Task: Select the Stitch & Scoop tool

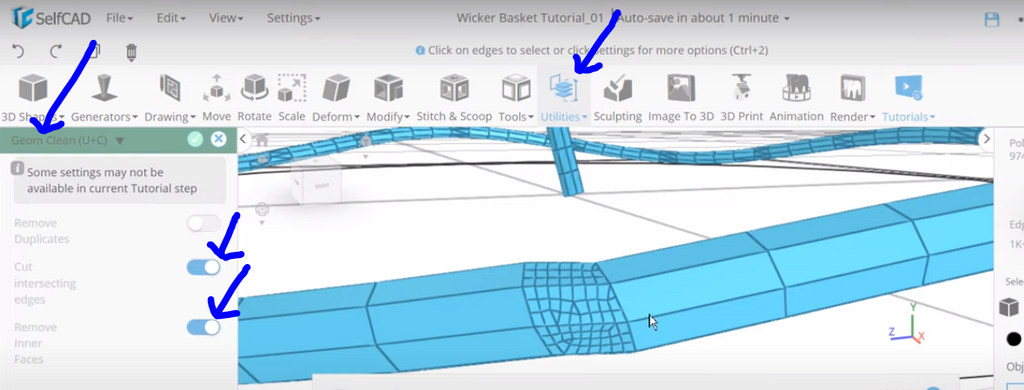Action: (454, 98)
